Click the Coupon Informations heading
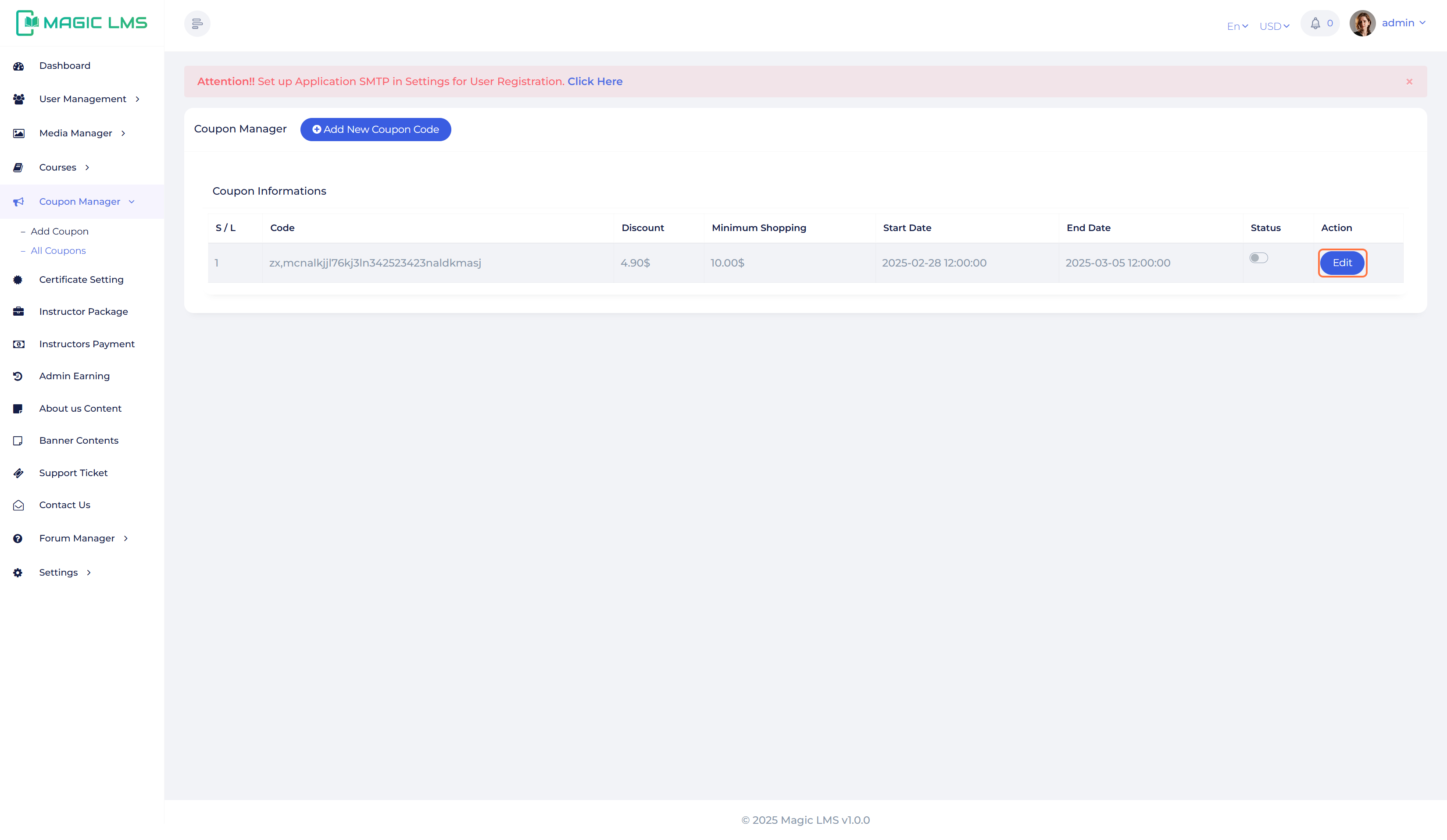Viewport: 1447px width, 840px height. [269, 191]
